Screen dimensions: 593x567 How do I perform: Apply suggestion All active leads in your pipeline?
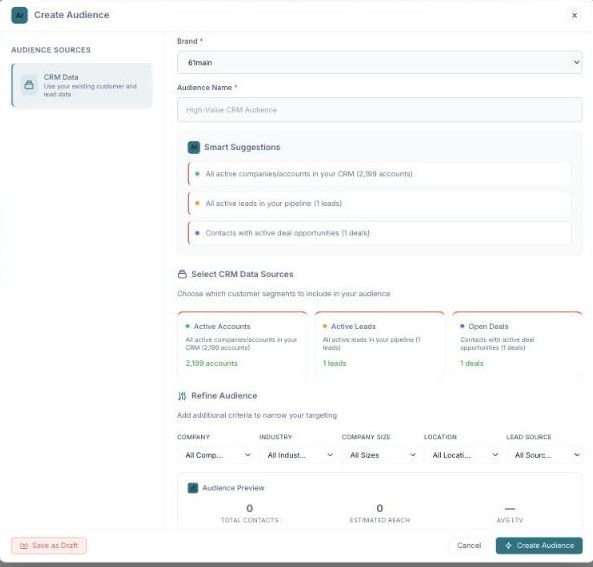point(379,203)
